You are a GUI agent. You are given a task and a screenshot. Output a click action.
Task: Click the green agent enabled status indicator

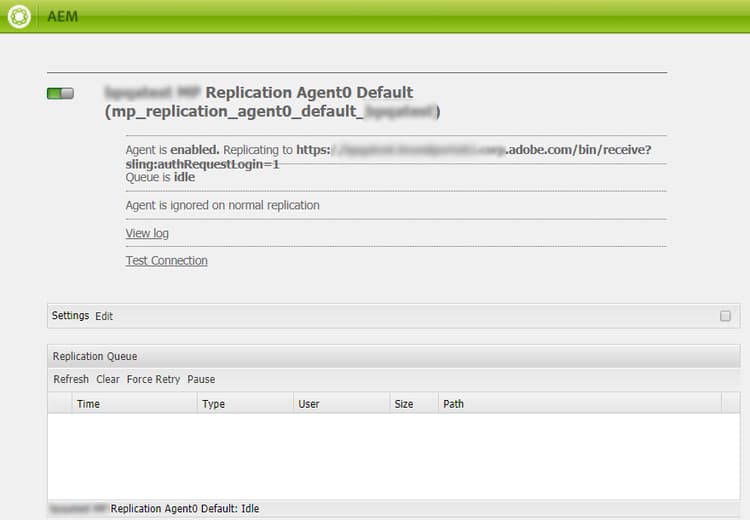60,93
